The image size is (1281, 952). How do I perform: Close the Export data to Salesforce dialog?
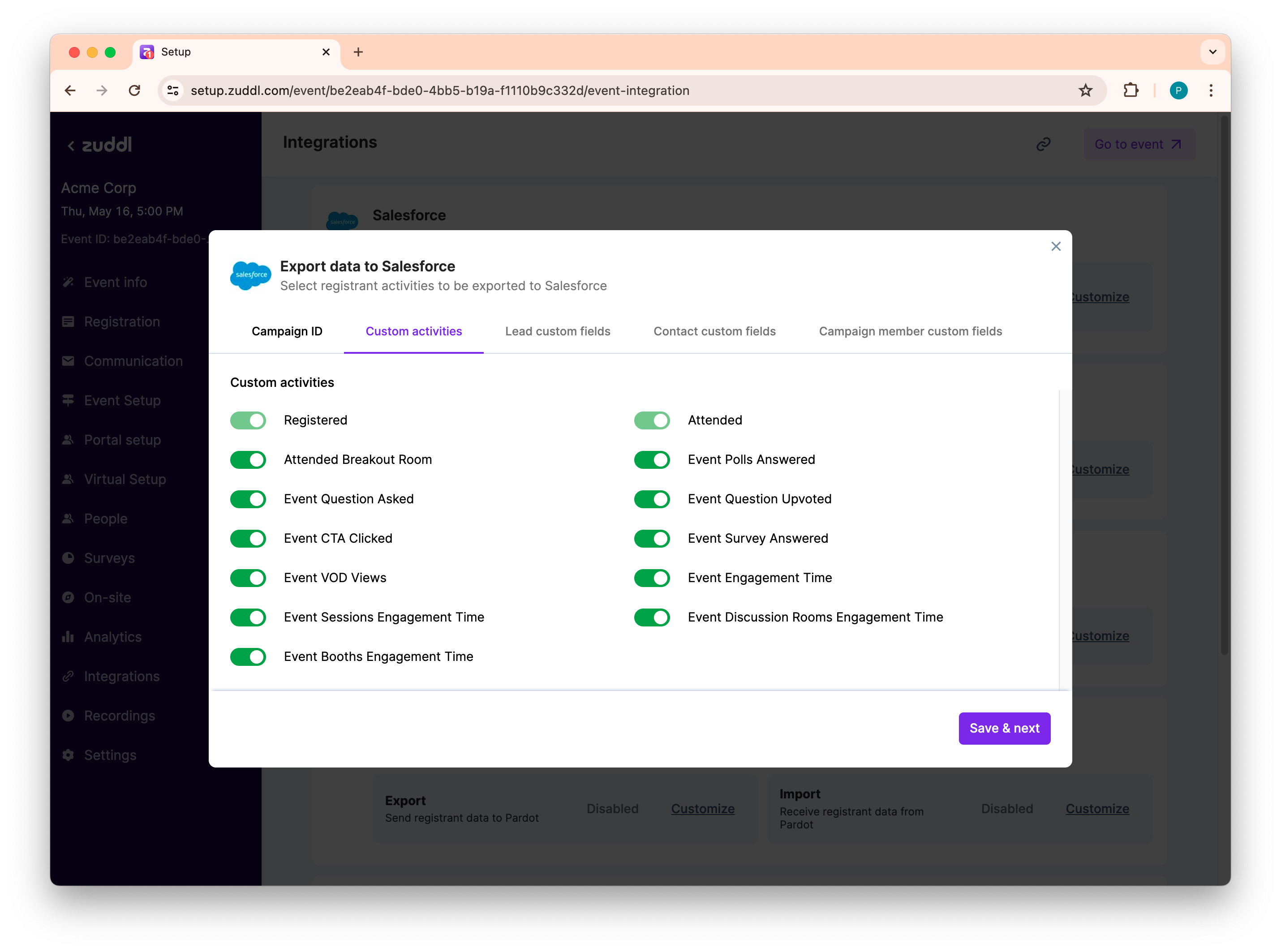(1055, 247)
